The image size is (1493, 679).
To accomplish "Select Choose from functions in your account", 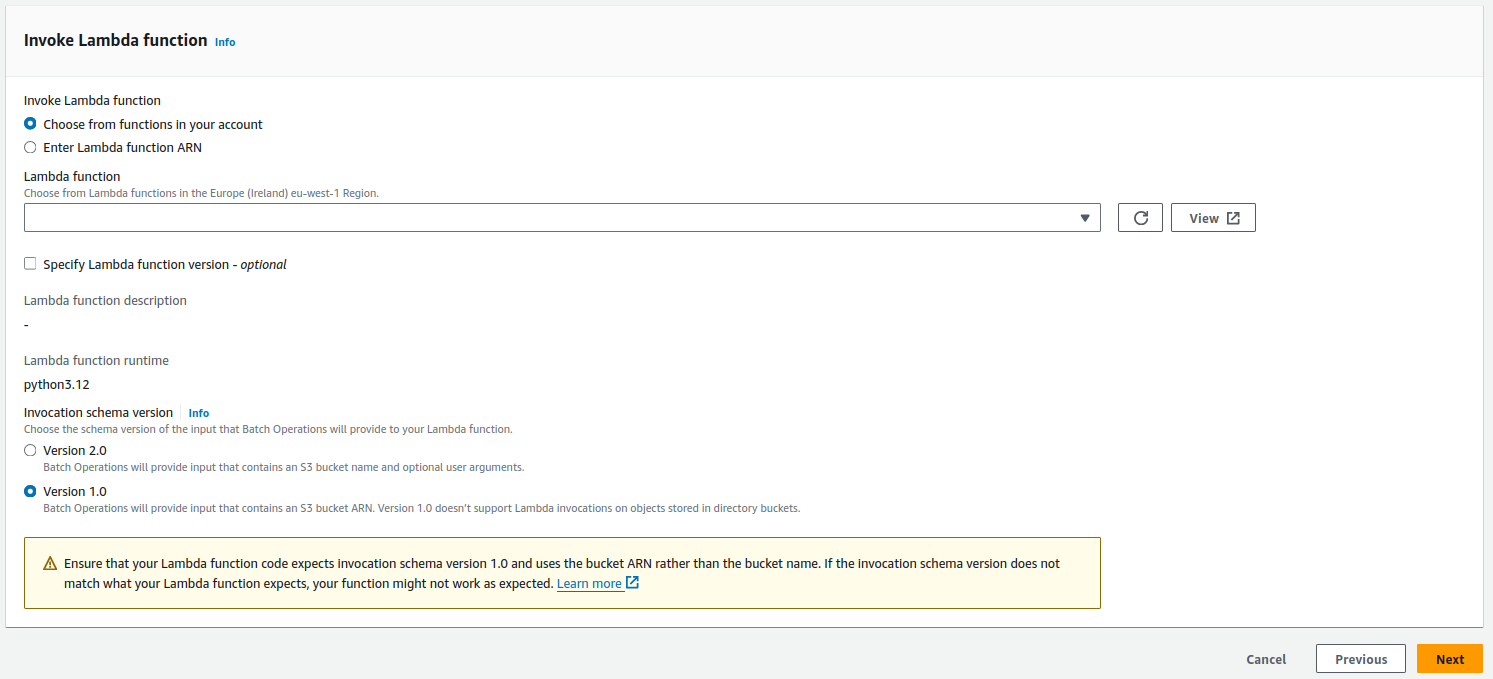I will pos(30,124).
